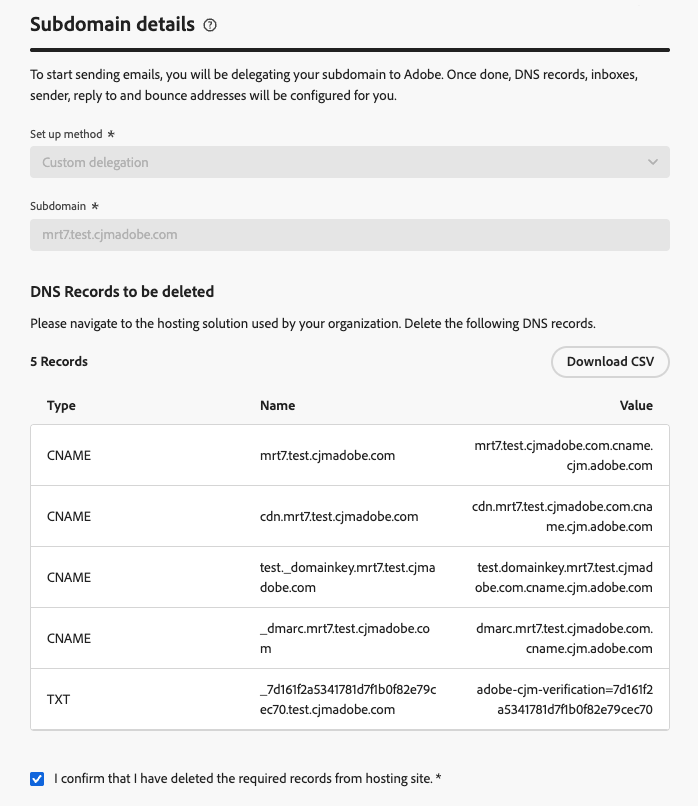Click the dmarc record's value cell

565,639
